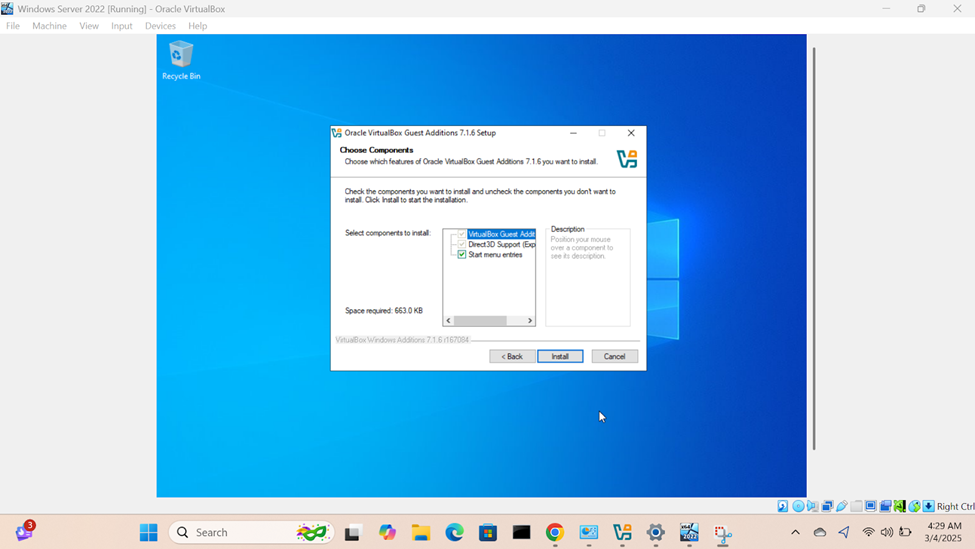Click the Back button

[512, 356]
